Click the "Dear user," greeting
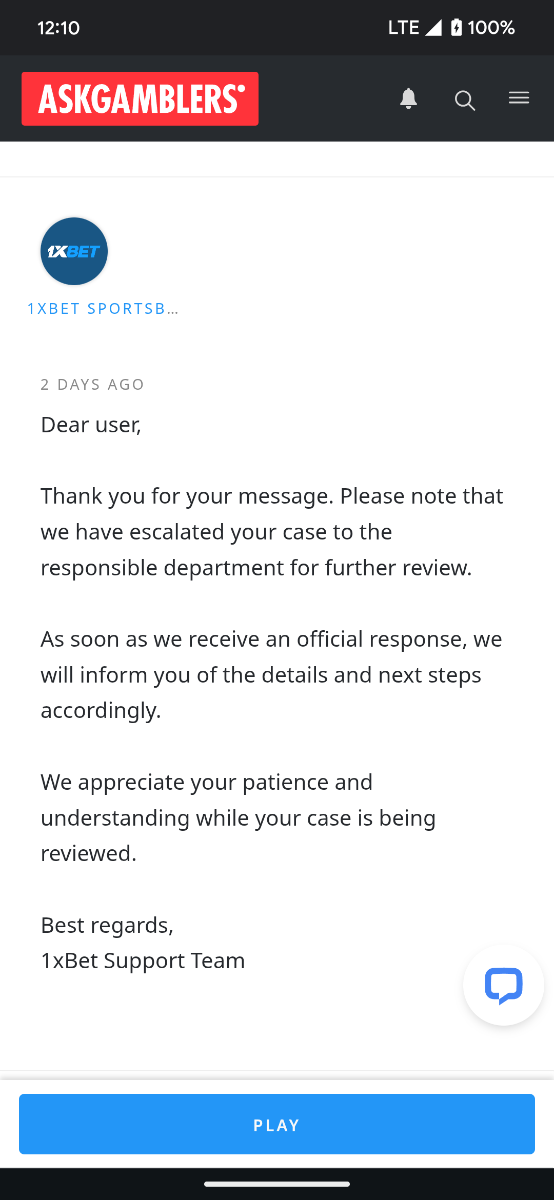Screen dimensions: 554x1200 tap(91, 424)
